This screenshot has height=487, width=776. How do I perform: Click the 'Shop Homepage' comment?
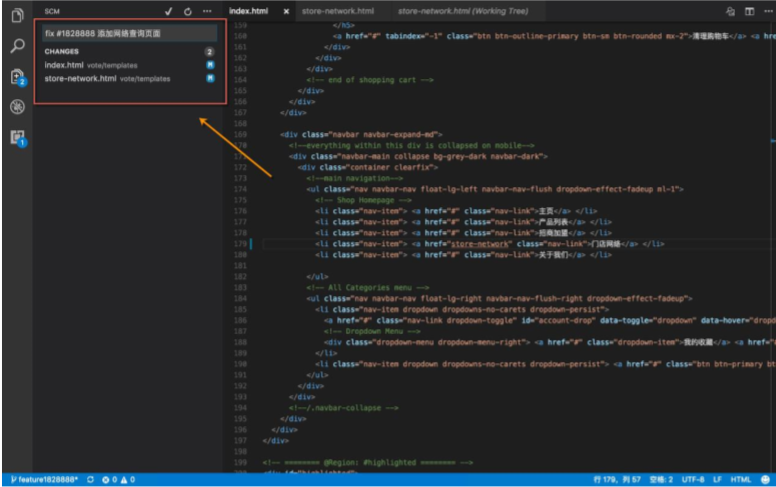(363, 200)
